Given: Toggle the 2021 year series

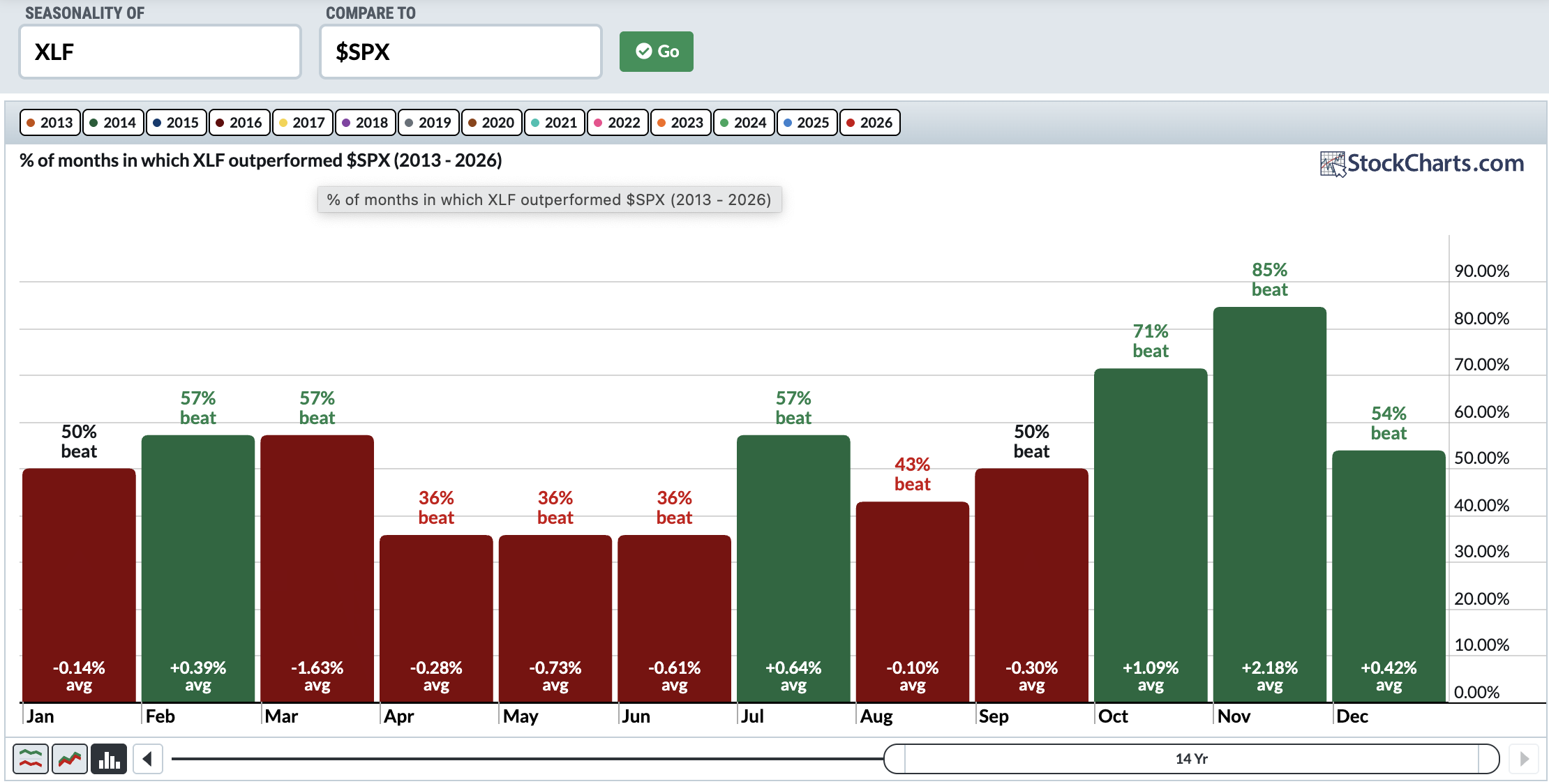Looking at the screenshot, I should click(x=555, y=123).
